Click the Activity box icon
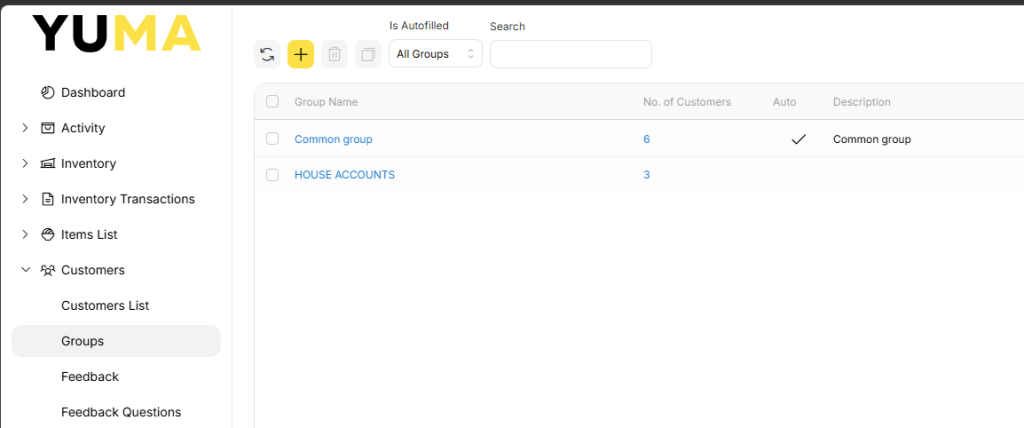1024x428 pixels. (47, 128)
